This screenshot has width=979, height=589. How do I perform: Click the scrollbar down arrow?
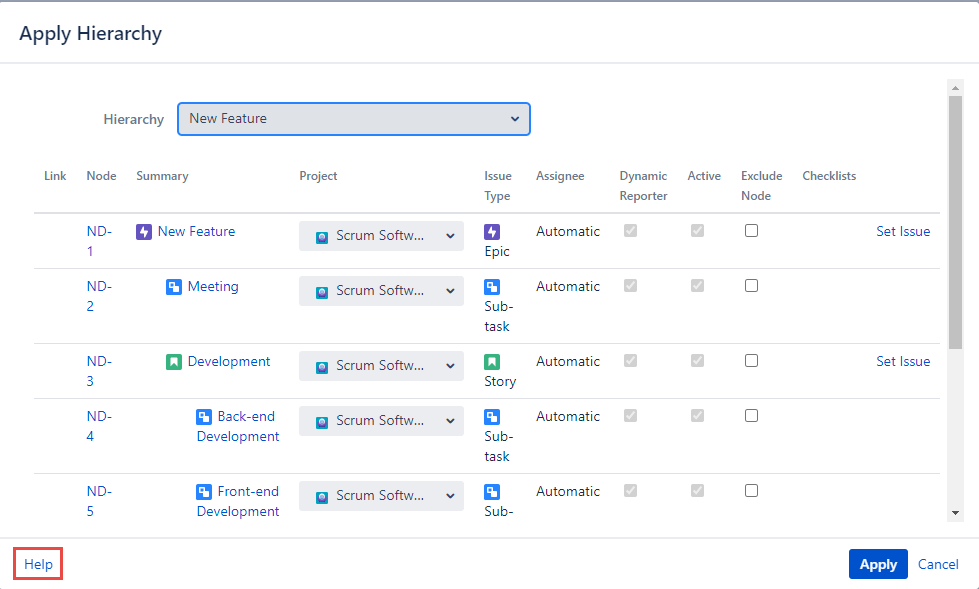pos(956,512)
